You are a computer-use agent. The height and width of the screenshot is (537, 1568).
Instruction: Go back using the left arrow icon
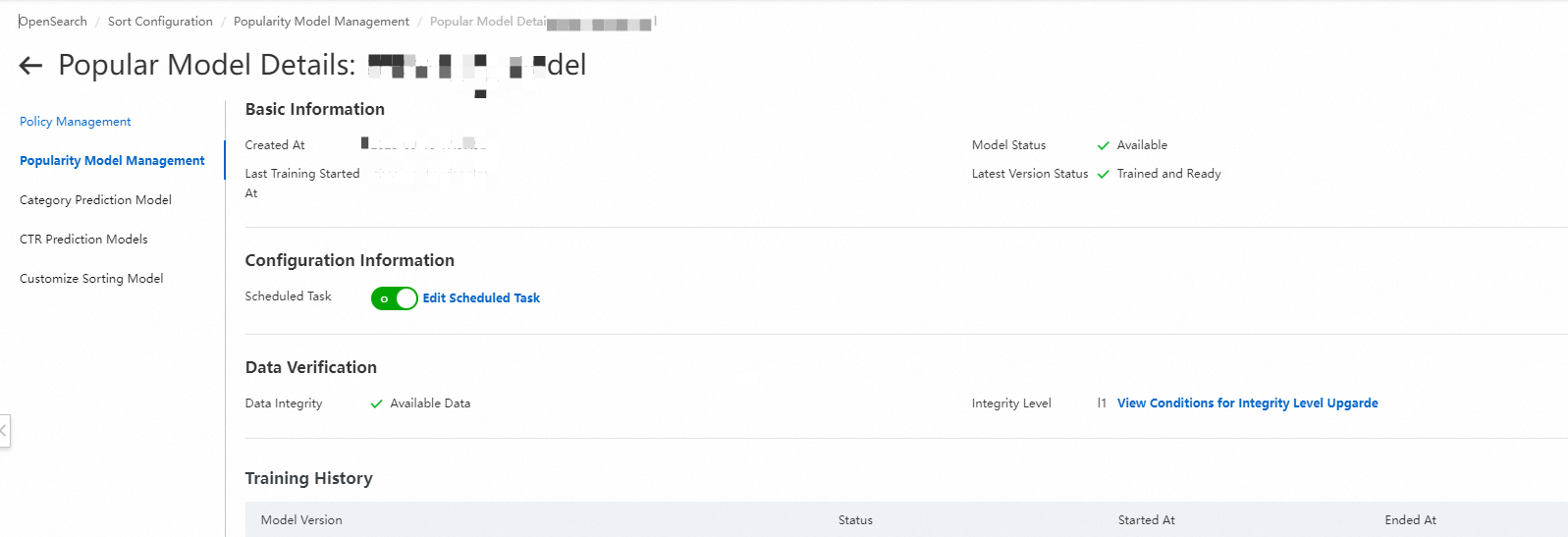coord(30,66)
